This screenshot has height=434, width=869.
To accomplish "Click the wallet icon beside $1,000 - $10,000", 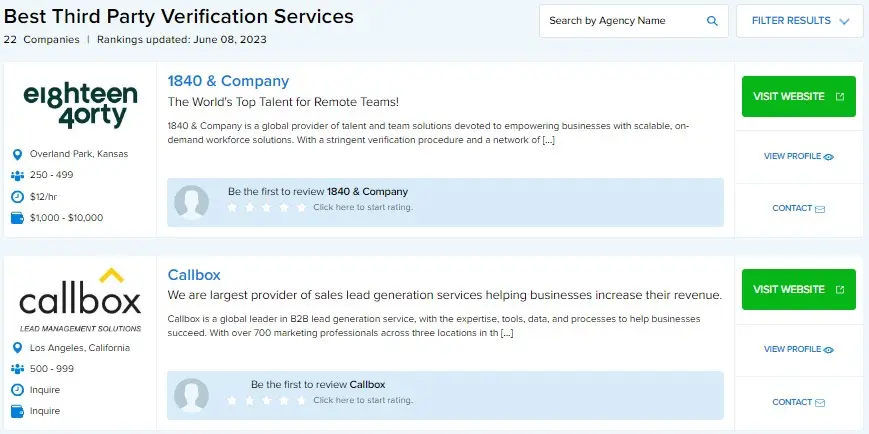I will (x=17, y=218).
